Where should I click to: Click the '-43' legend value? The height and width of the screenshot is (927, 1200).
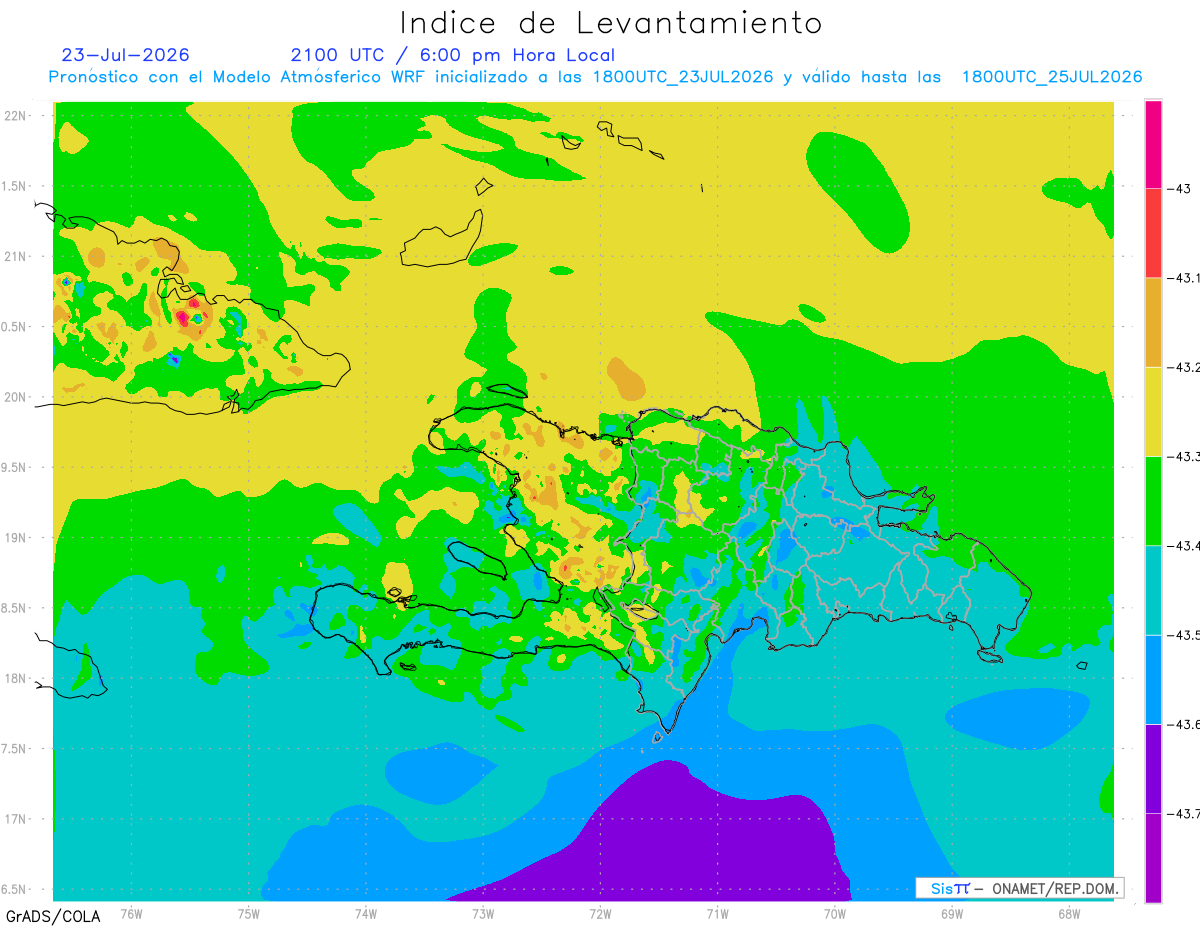point(1181,188)
